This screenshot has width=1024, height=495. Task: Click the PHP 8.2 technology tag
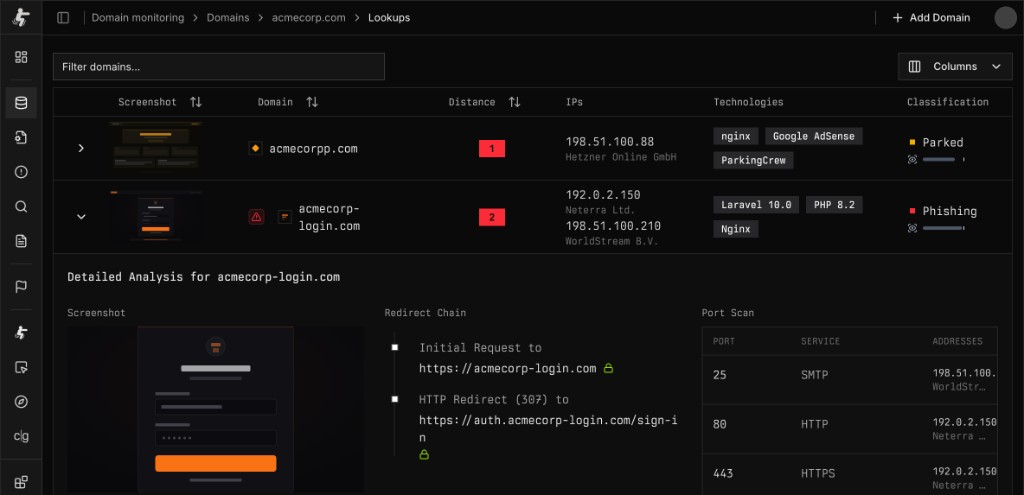834,204
